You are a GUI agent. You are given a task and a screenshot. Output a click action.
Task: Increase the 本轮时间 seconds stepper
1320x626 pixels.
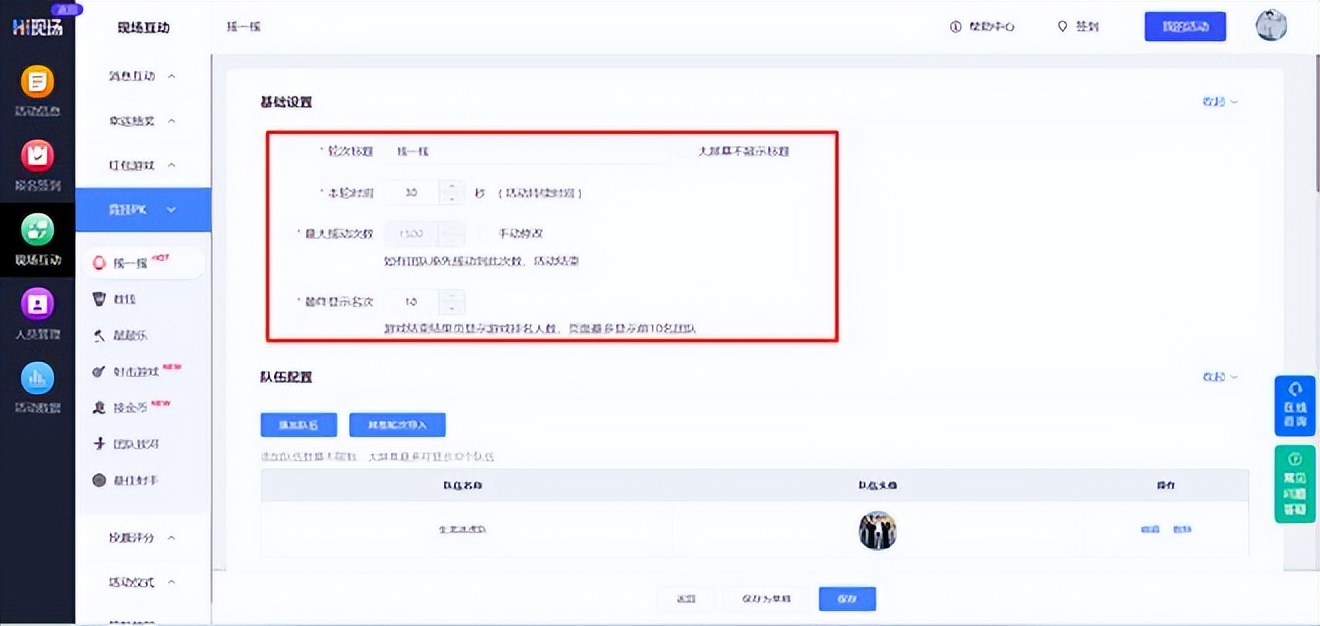click(x=453, y=186)
